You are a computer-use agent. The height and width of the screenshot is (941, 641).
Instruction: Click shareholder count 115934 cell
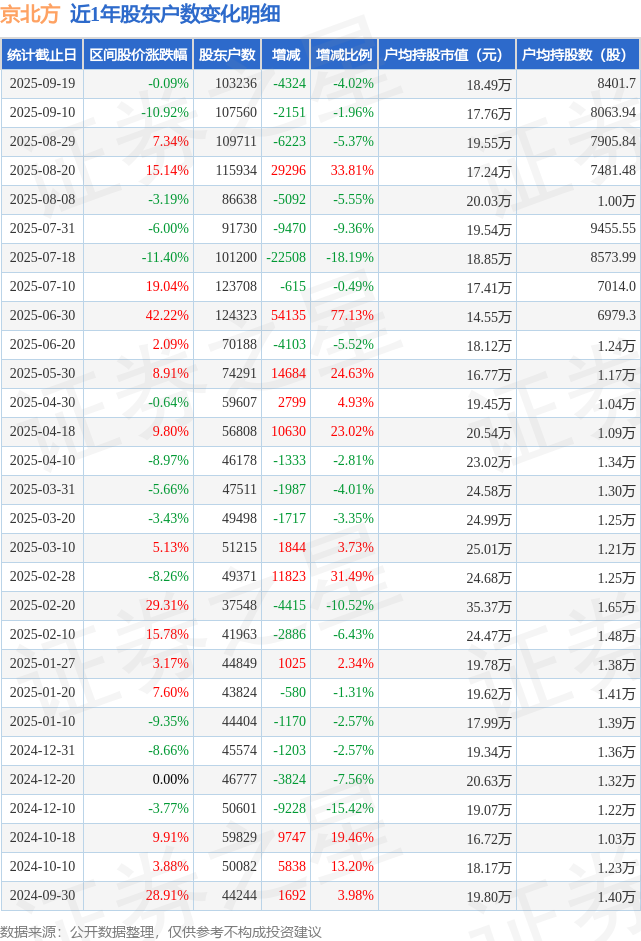[x=235, y=171]
